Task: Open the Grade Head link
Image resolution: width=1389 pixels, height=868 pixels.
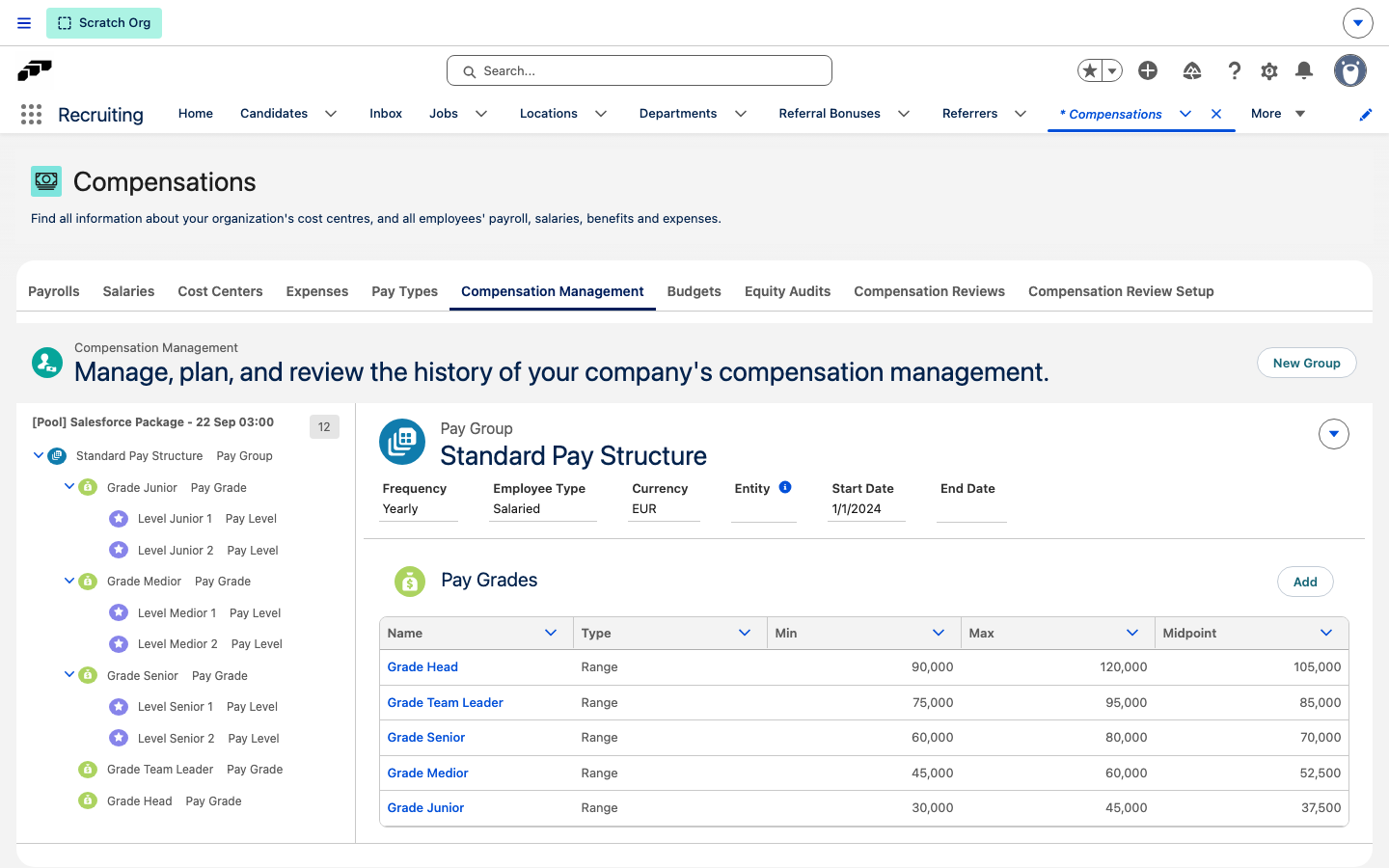Action: tap(422, 667)
